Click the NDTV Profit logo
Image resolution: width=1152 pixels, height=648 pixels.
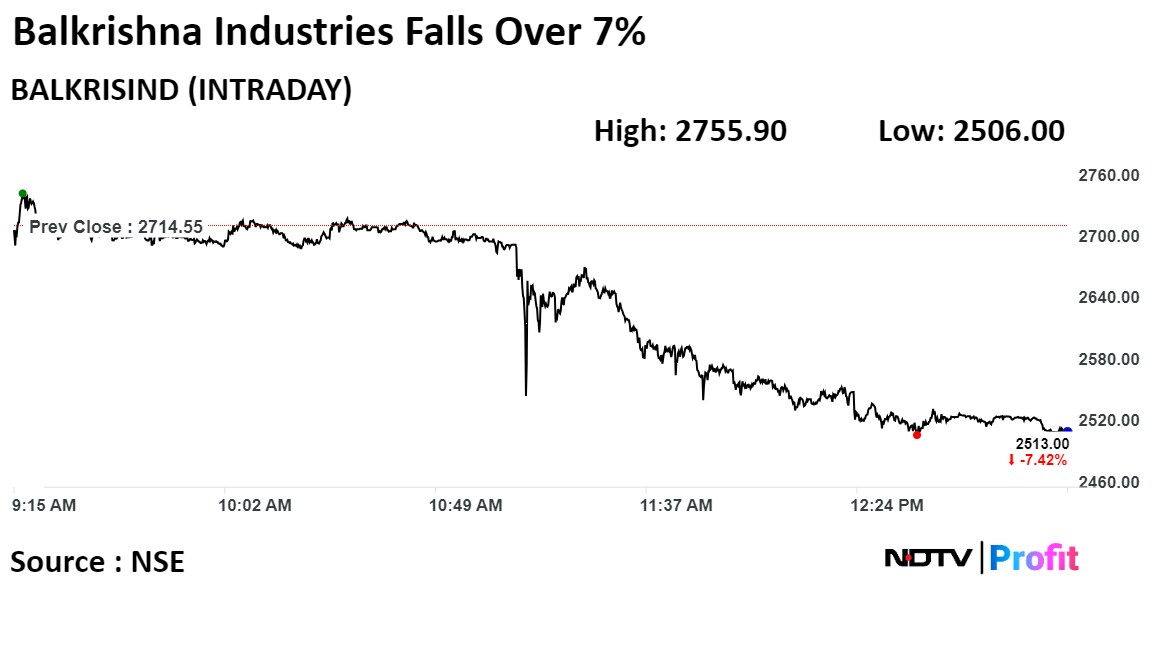pos(981,558)
